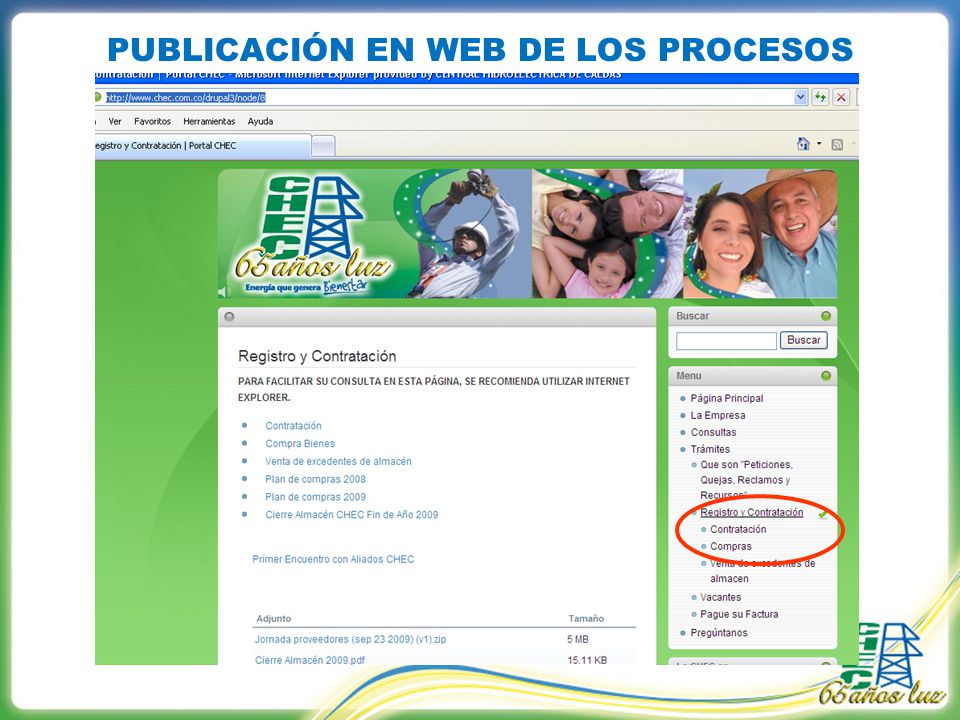The width and height of the screenshot is (960, 720).
Task: Select Vacantes in side menu
Action: (x=721, y=597)
